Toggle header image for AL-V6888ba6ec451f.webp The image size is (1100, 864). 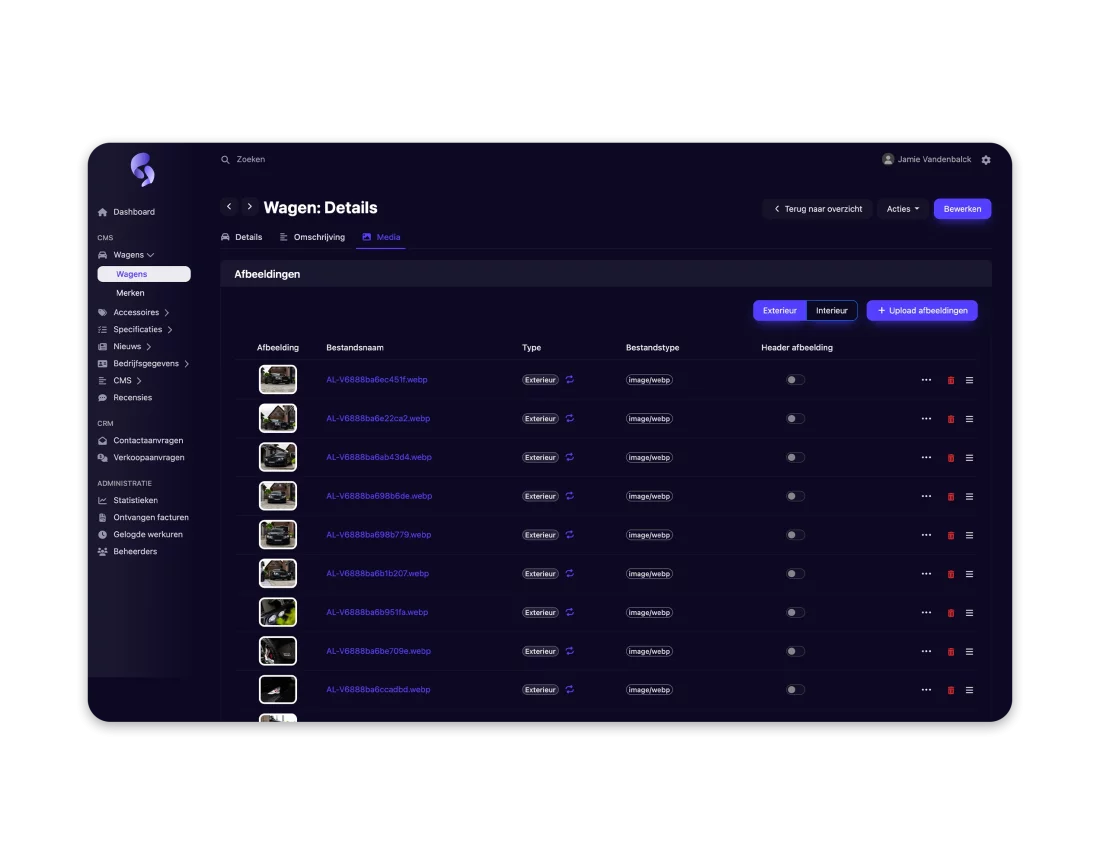pos(795,379)
